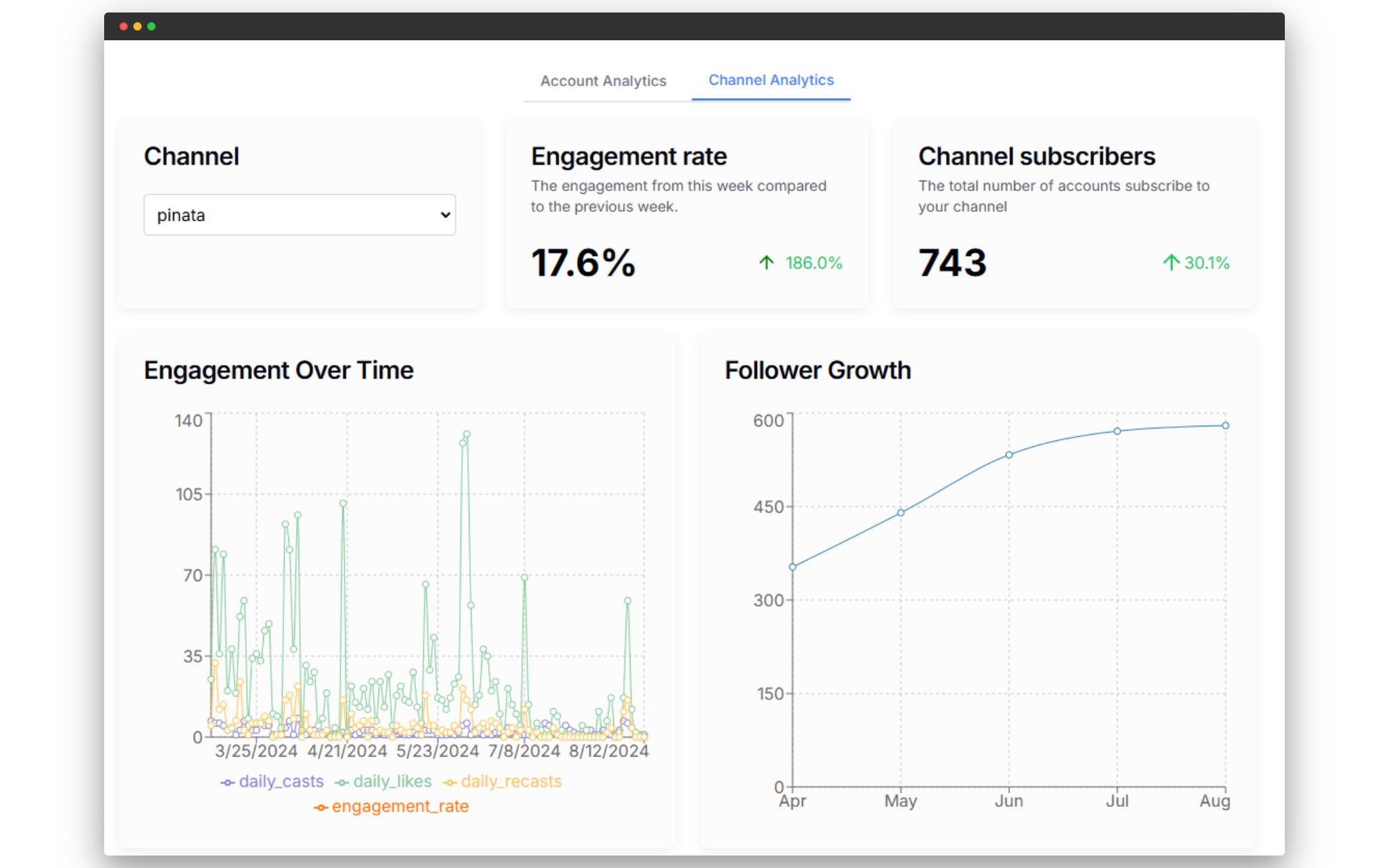Click the May data point on Follower Growth
The height and width of the screenshot is (868, 1389).
tap(901, 512)
